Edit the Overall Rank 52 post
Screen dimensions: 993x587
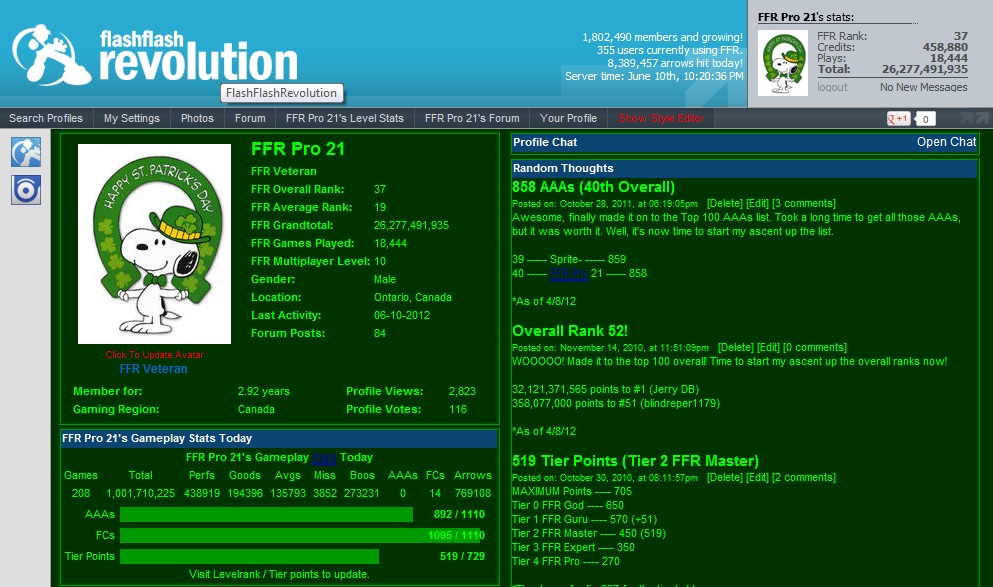(768, 348)
